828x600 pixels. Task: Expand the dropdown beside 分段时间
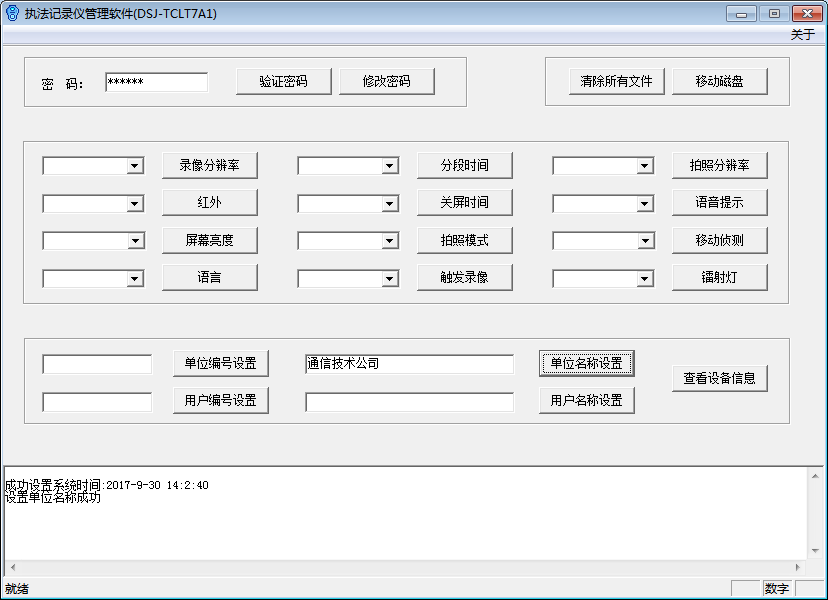(x=390, y=166)
